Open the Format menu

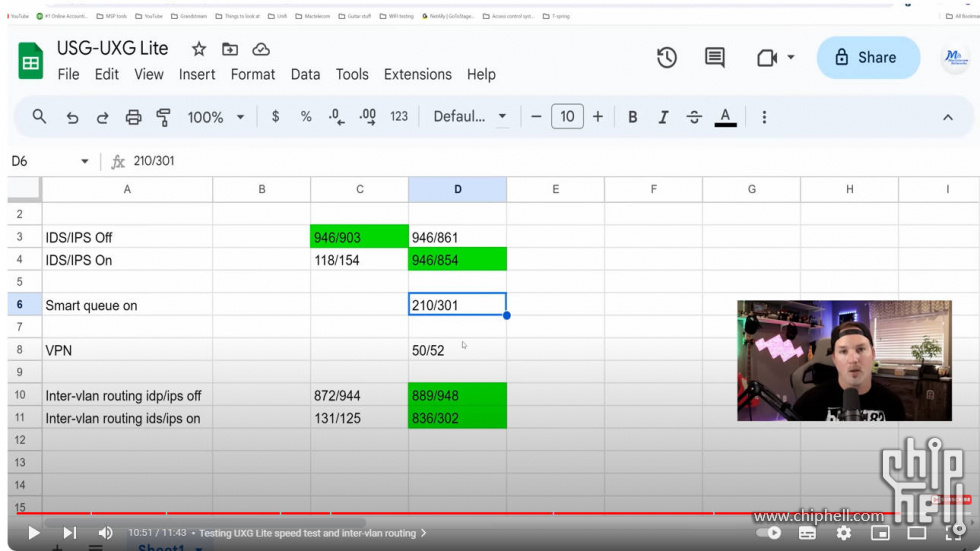(x=252, y=74)
